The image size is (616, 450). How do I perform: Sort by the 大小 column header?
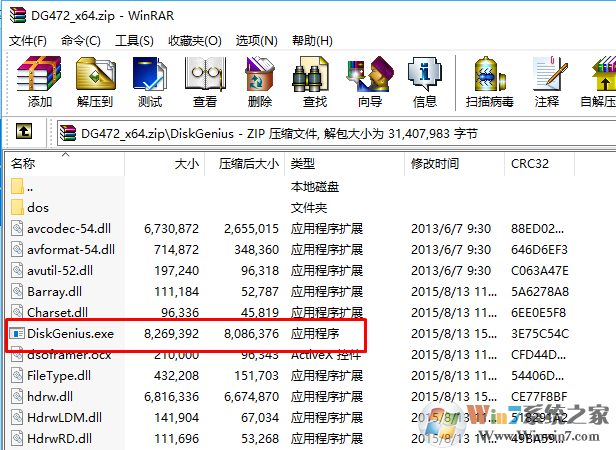(x=165, y=163)
